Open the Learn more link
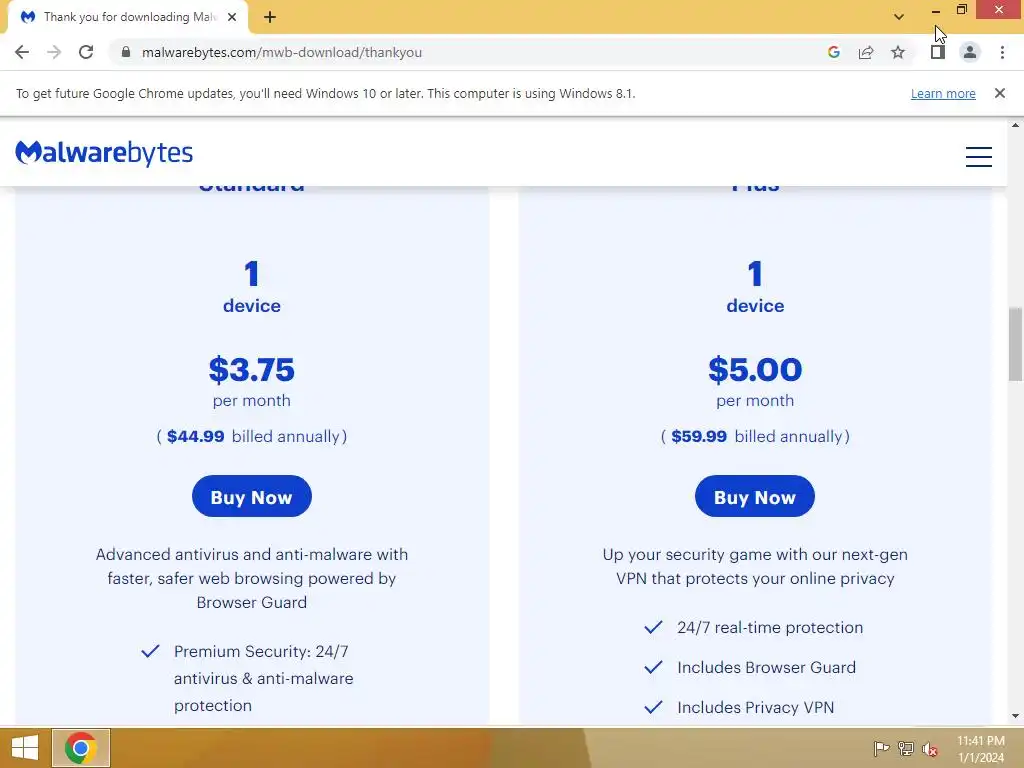Viewport: 1024px width, 768px height. pos(943,93)
